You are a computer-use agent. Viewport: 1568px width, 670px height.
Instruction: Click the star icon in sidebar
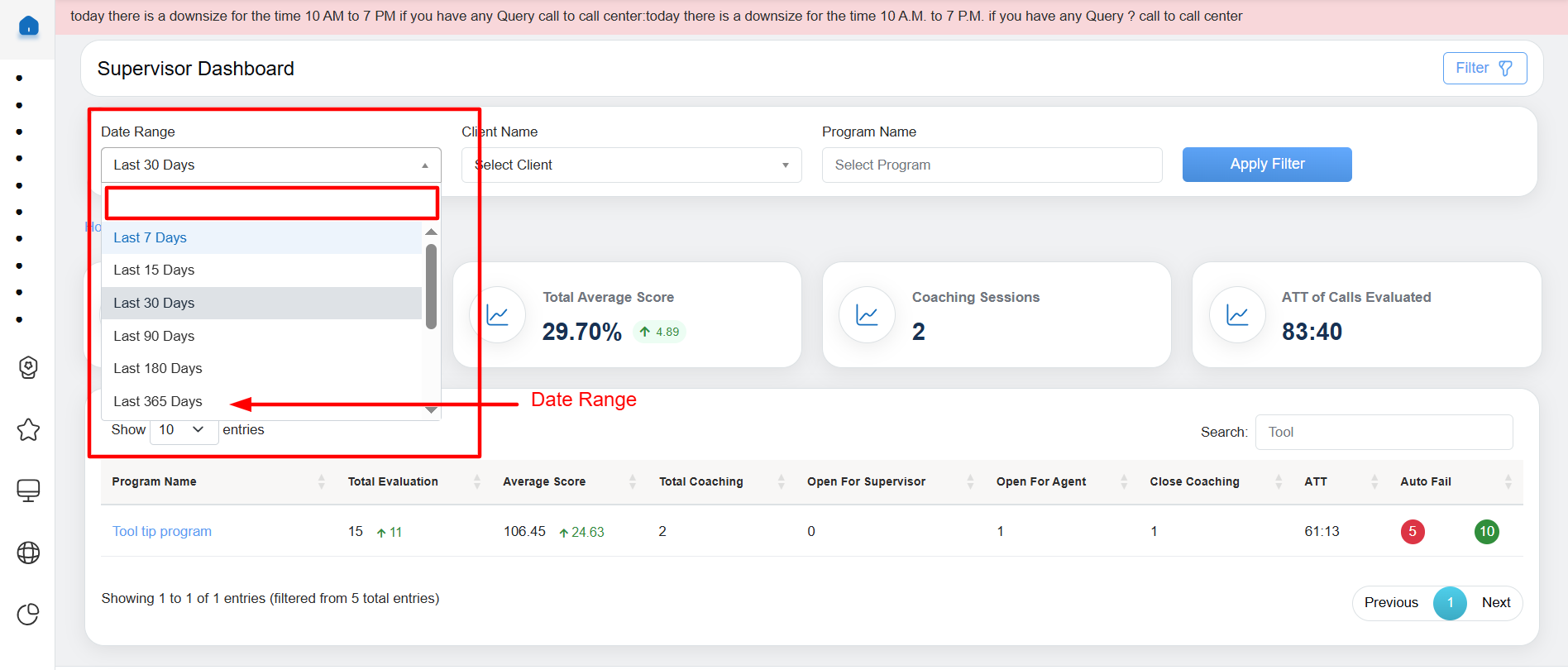pyautogui.click(x=28, y=429)
